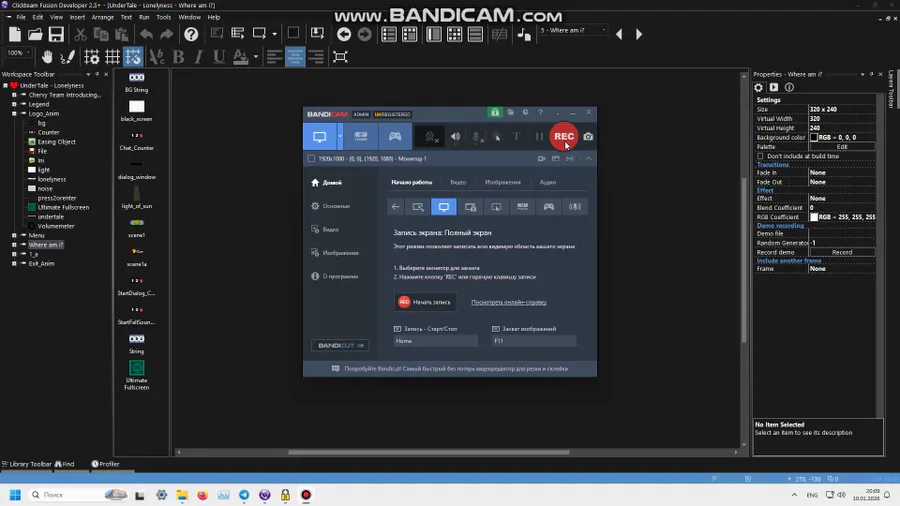Jump to next frame using right triangle
Image resolution: width=900 pixels, height=506 pixels.
point(639,34)
